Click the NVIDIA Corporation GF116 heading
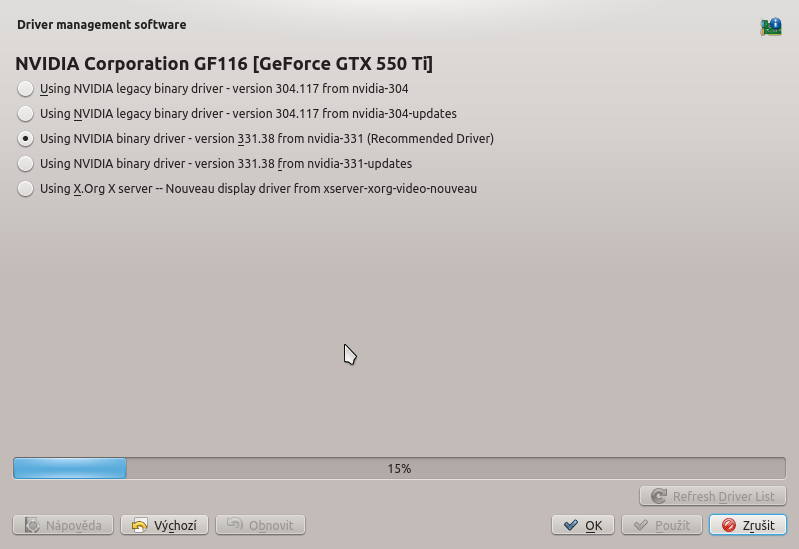The height and width of the screenshot is (549, 799). point(224,64)
